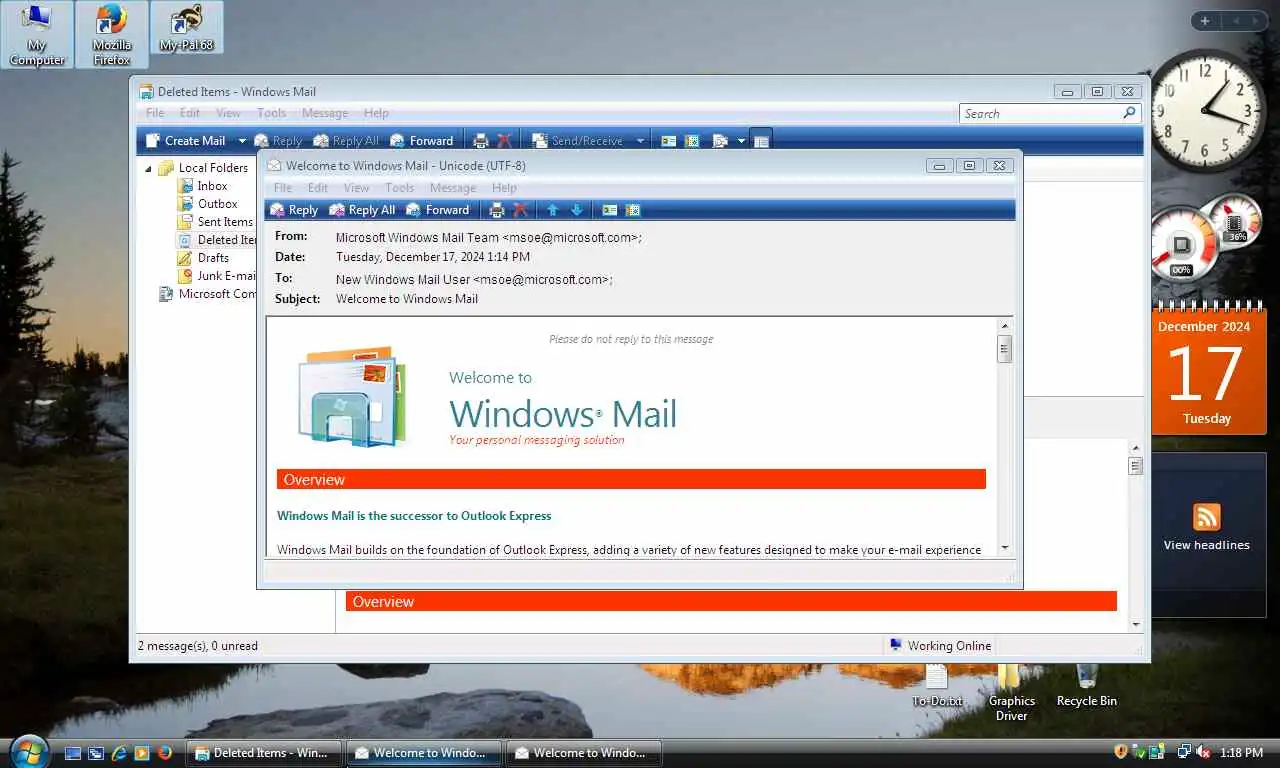Launch Firefox from the quick launch bar
The height and width of the screenshot is (768, 1280).
pos(165,753)
